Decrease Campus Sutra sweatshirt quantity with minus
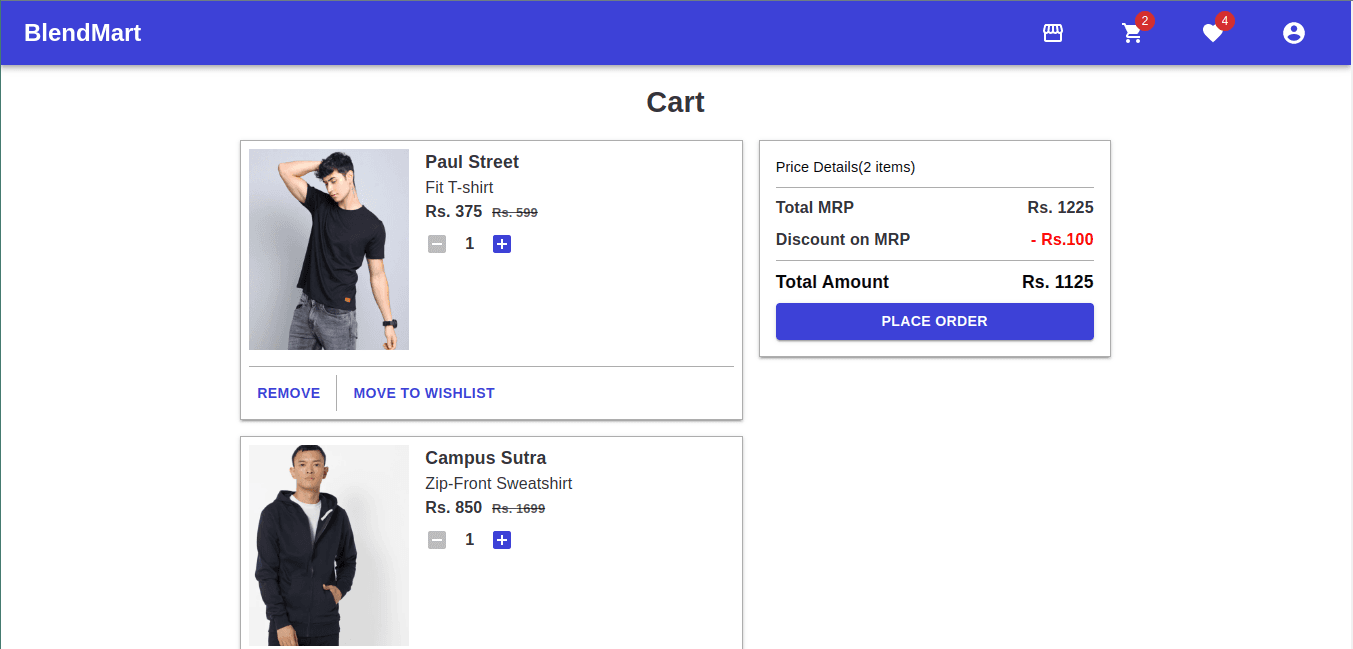The image size is (1353, 649). tap(437, 540)
